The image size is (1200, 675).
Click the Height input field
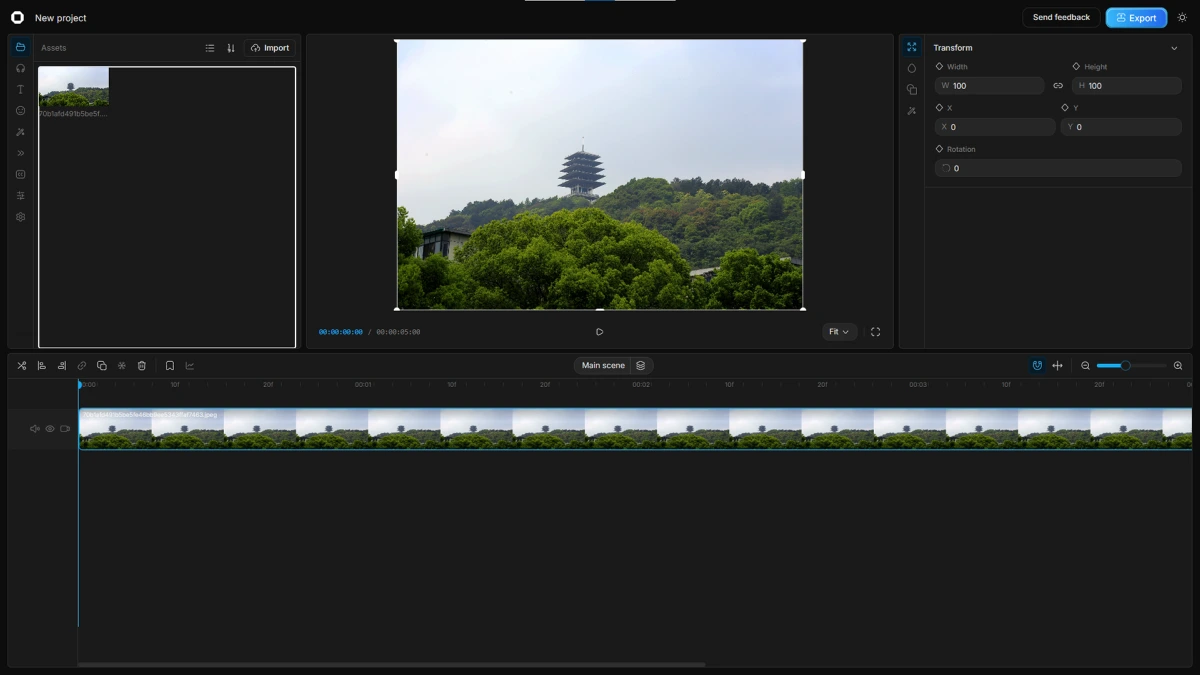pyautogui.click(x=1127, y=86)
